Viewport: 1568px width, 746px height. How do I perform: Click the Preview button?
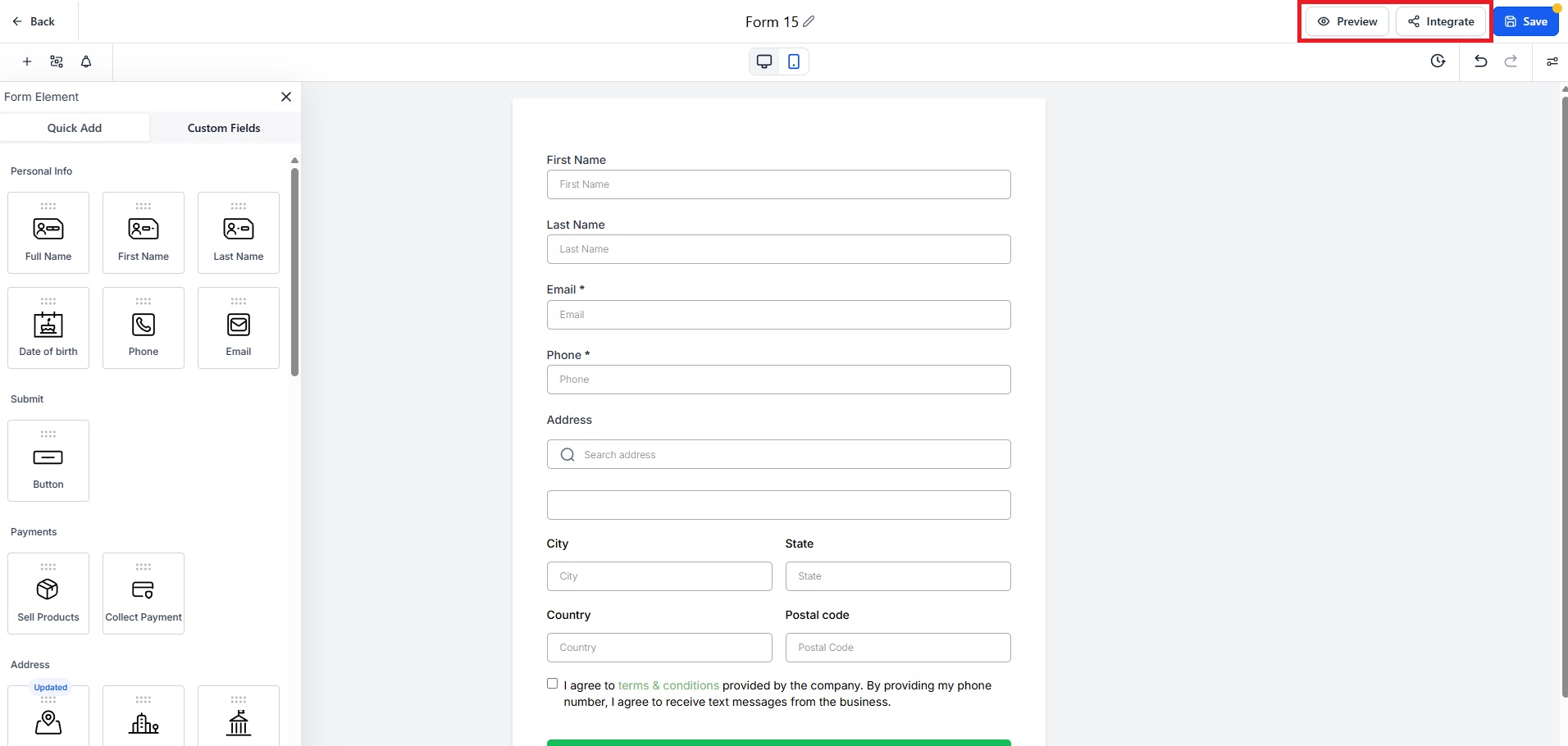1347,21
